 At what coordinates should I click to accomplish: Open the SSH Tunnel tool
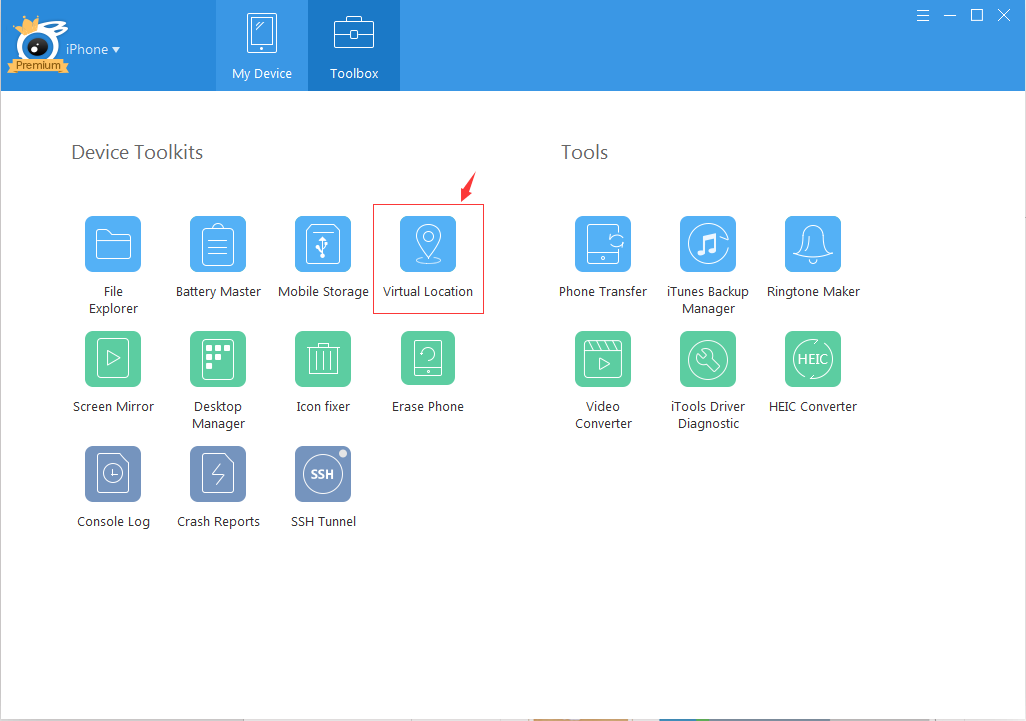pos(323,474)
